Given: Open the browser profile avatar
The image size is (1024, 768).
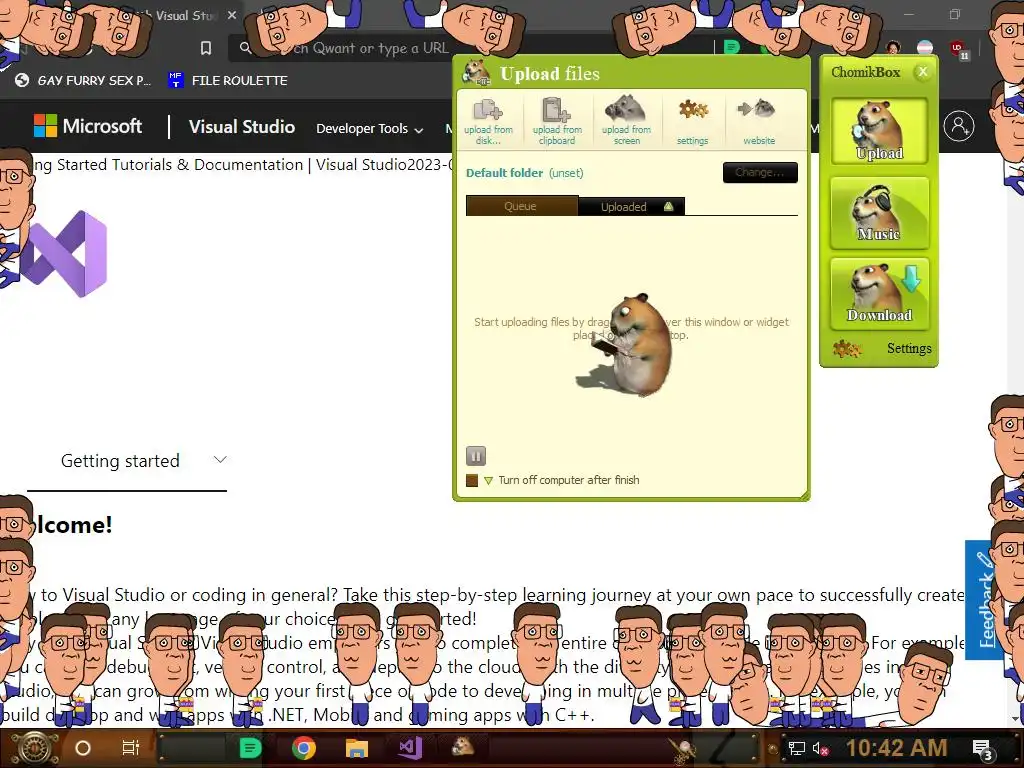Looking at the screenshot, I should click(893, 48).
